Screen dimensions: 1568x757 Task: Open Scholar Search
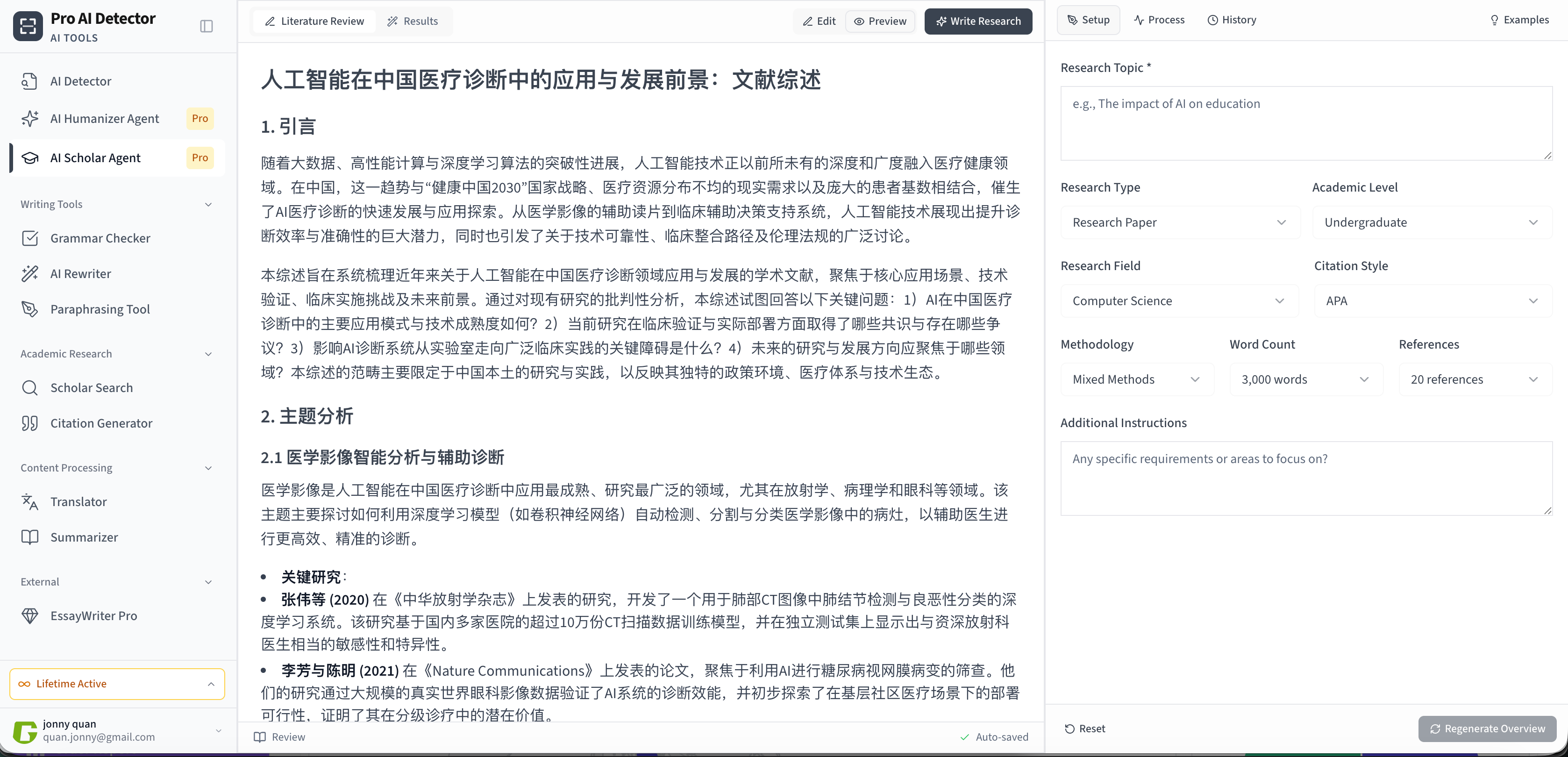pos(91,388)
